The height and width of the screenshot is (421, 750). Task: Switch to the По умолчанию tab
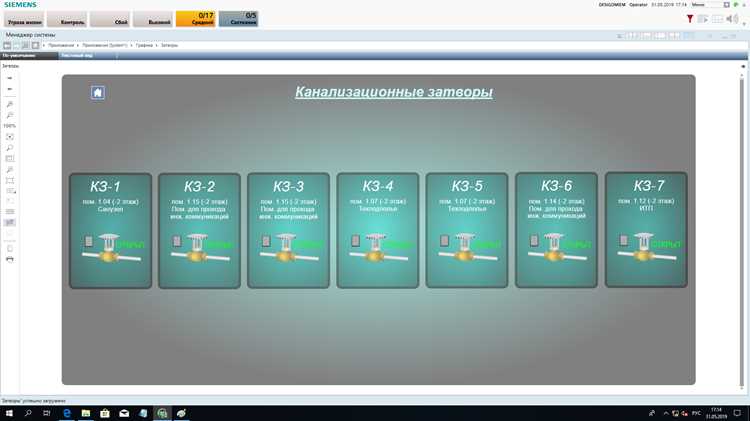tap(29, 55)
